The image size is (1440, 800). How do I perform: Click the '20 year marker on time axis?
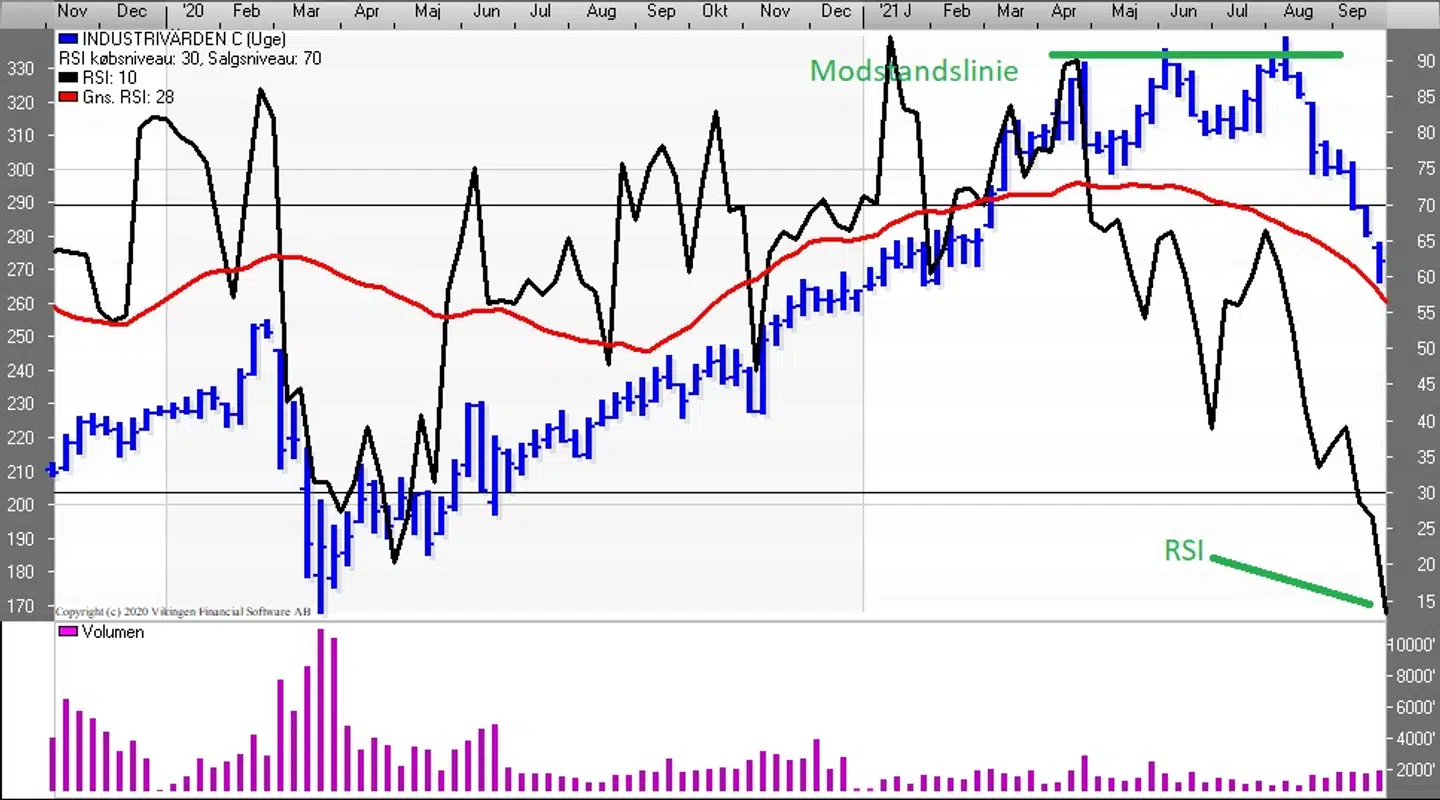[193, 11]
